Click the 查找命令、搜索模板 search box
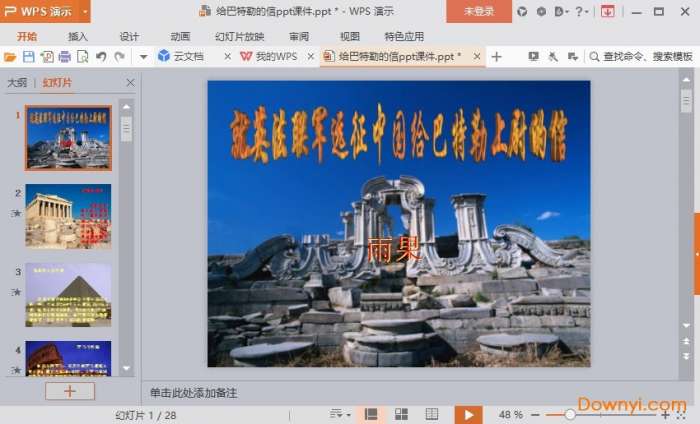700x424 pixels. tap(641, 57)
